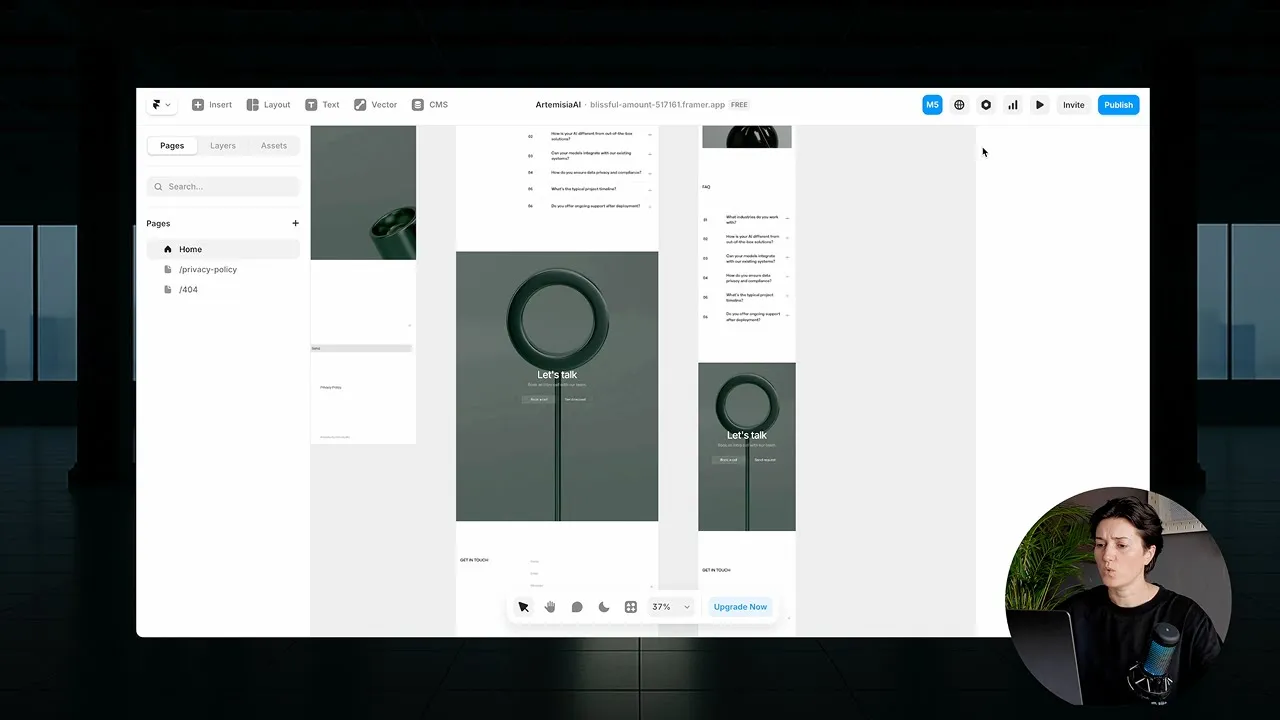Select the Vector tool
Viewport: 1280px width, 720px height.
[x=375, y=104]
